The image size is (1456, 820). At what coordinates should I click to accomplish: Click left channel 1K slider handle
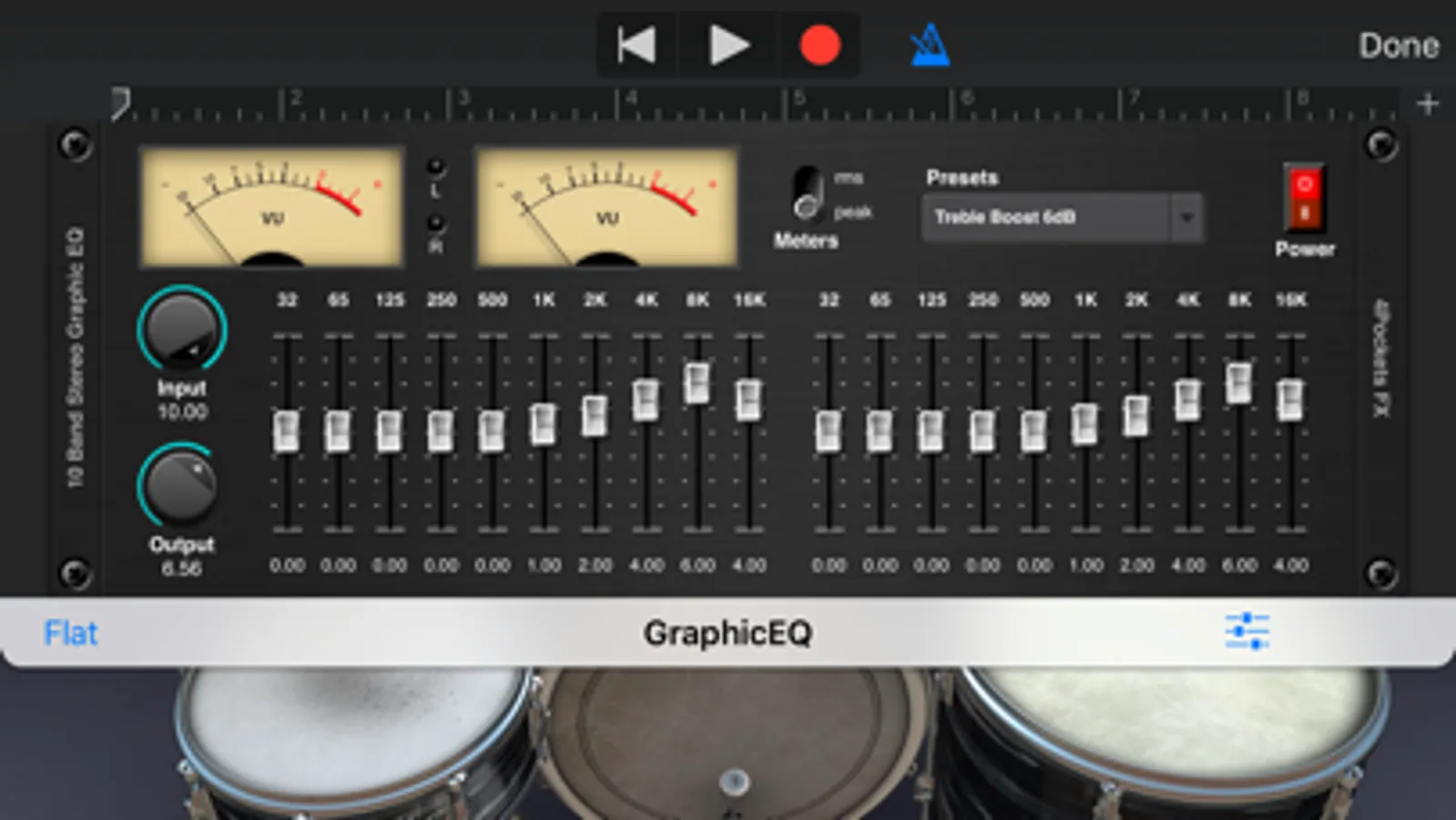[x=544, y=424]
